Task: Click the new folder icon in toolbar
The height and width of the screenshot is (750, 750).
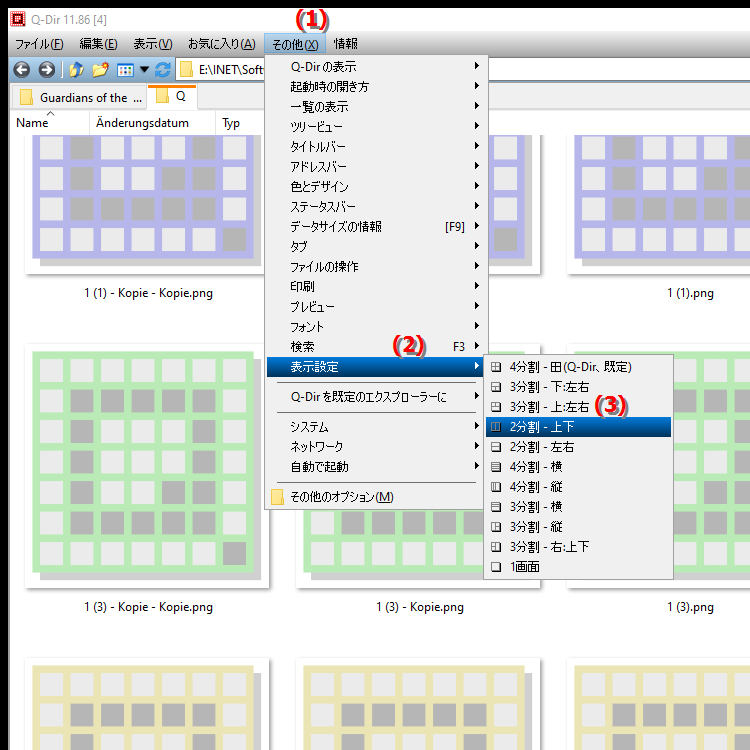Action: click(x=100, y=70)
